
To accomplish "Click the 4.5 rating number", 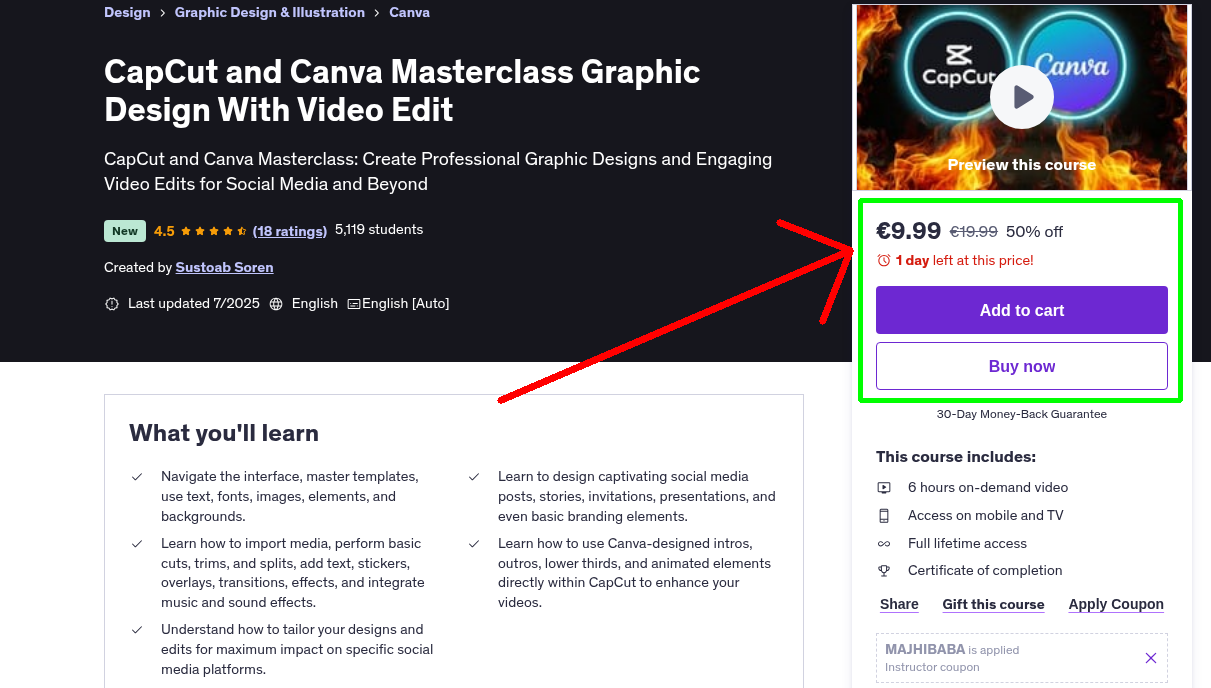I will (x=164, y=231).
